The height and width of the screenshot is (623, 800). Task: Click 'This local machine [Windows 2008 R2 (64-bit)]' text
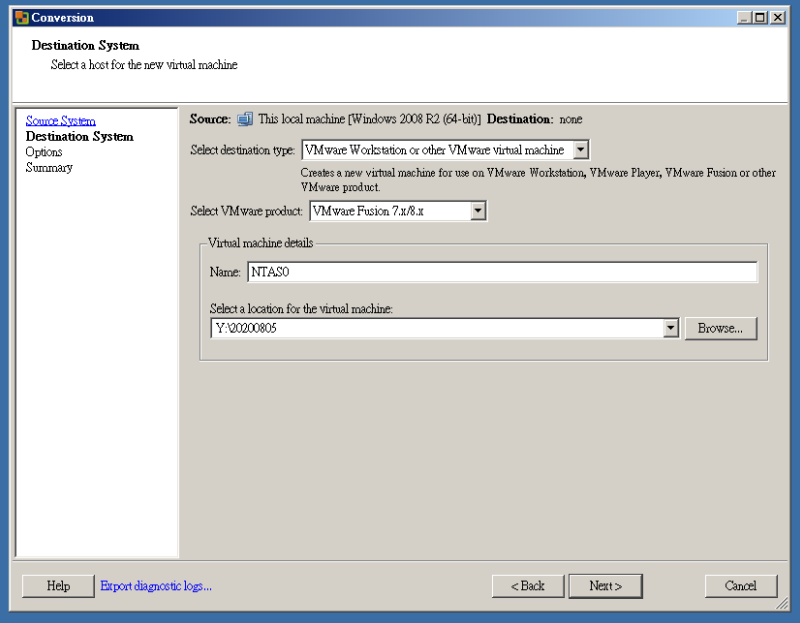point(369,119)
